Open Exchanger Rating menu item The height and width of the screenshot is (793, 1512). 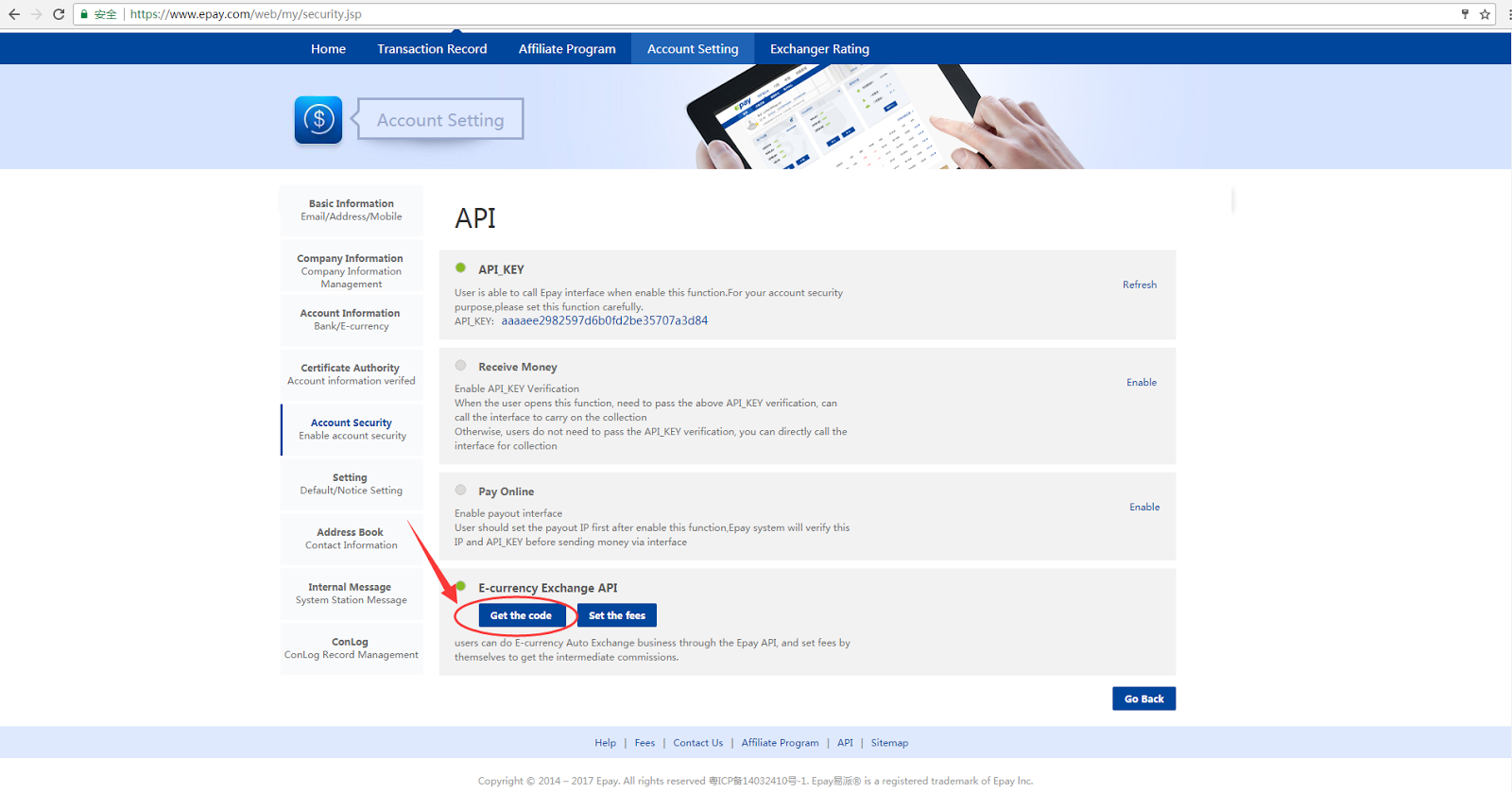click(x=819, y=49)
